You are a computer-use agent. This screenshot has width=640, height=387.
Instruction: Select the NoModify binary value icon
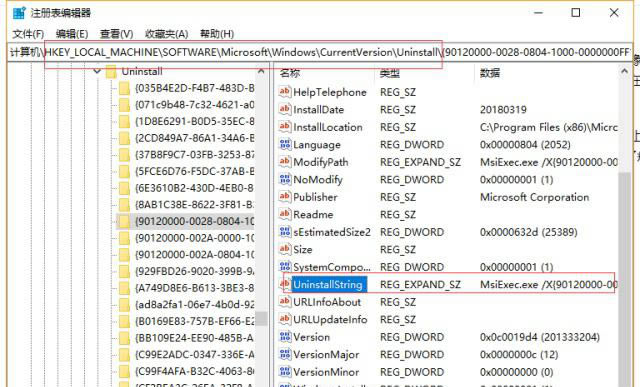pos(285,179)
